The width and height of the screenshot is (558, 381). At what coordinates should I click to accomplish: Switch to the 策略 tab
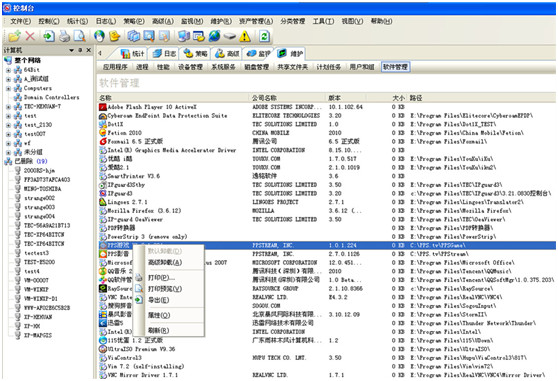coord(196,53)
